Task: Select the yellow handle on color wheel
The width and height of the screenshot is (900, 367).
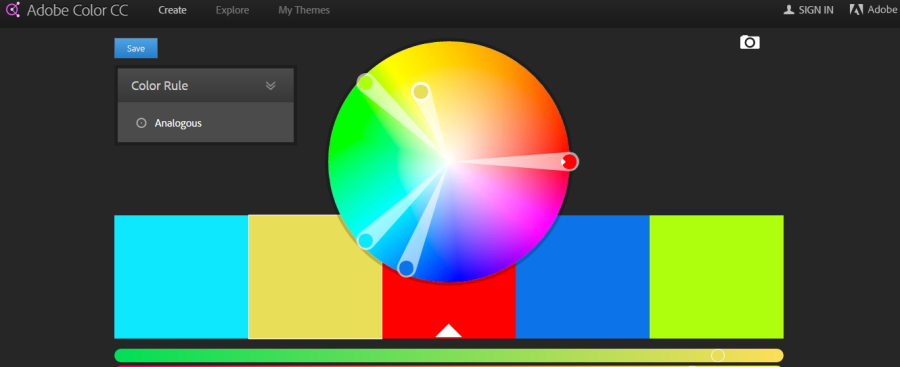Action: pyautogui.click(x=421, y=91)
